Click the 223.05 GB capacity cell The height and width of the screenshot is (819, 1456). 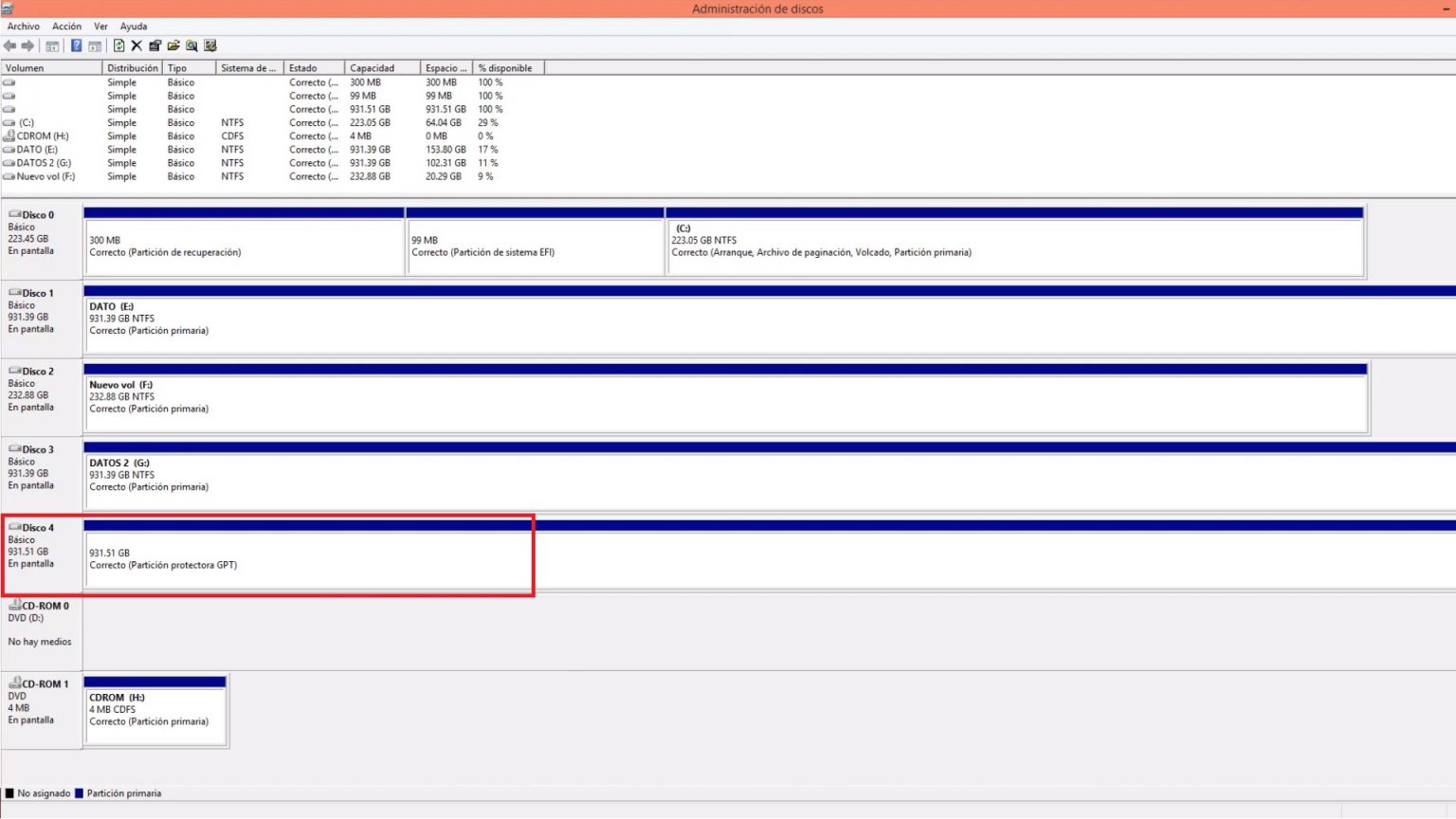click(370, 122)
